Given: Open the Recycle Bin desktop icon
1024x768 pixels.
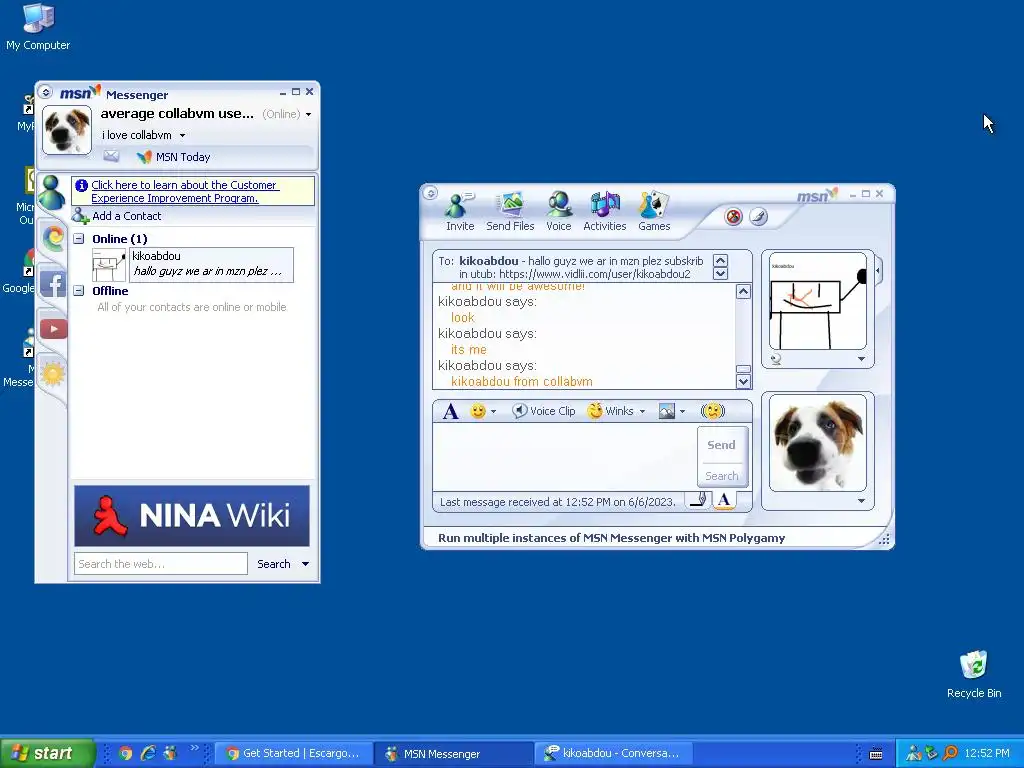Looking at the screenshot, I should pyautogui.click(x=974, y=675).
